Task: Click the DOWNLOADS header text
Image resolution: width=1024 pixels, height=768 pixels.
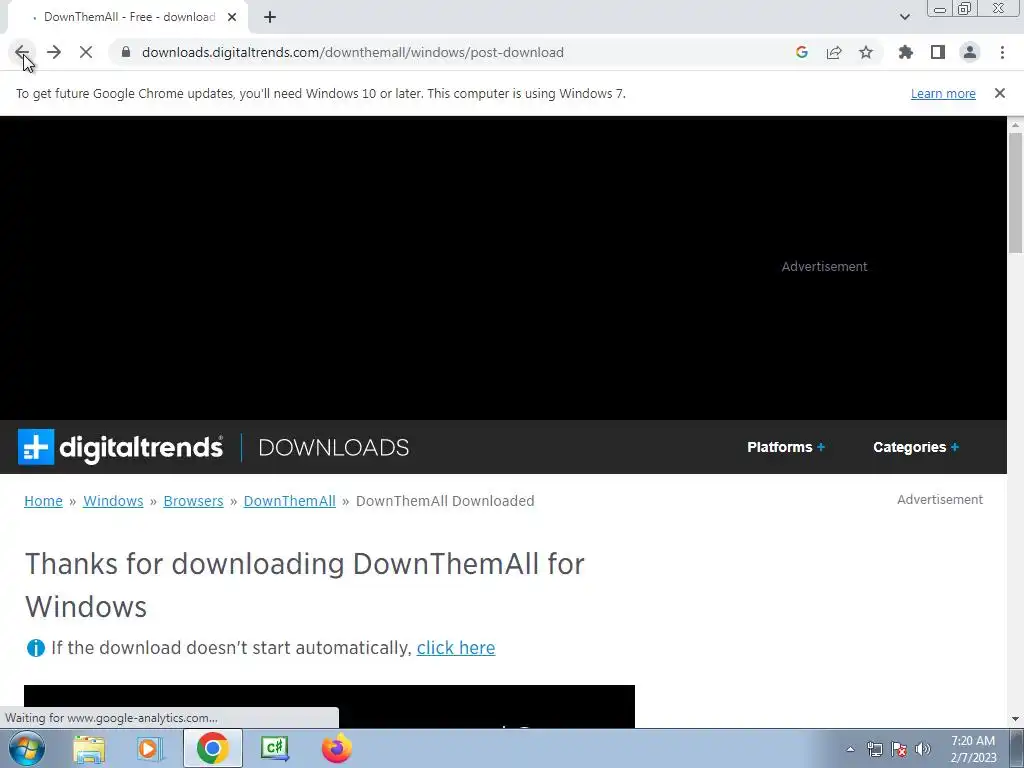Action: tap(334, 447)
